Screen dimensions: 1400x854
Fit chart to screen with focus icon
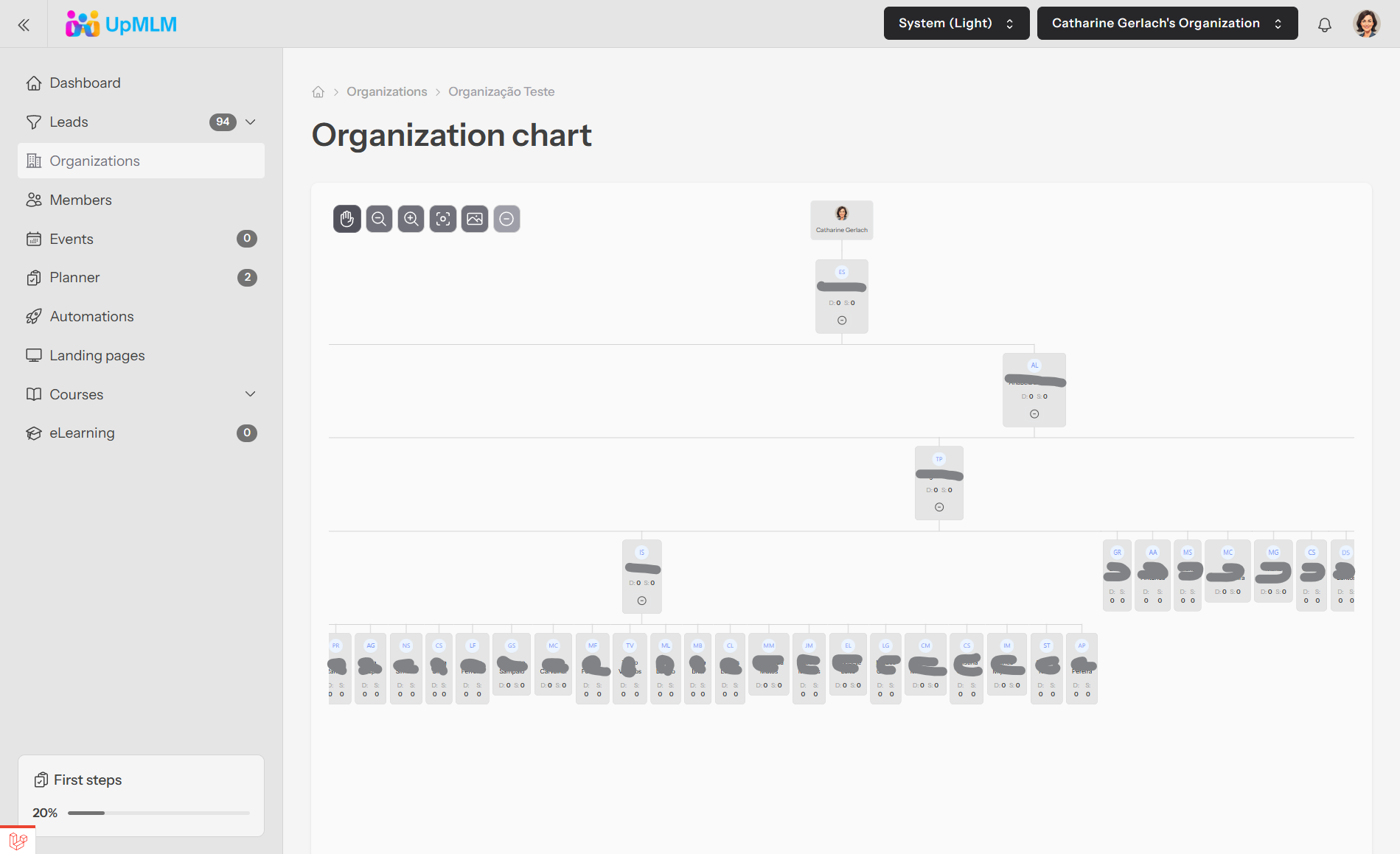(x=443, y=219)
